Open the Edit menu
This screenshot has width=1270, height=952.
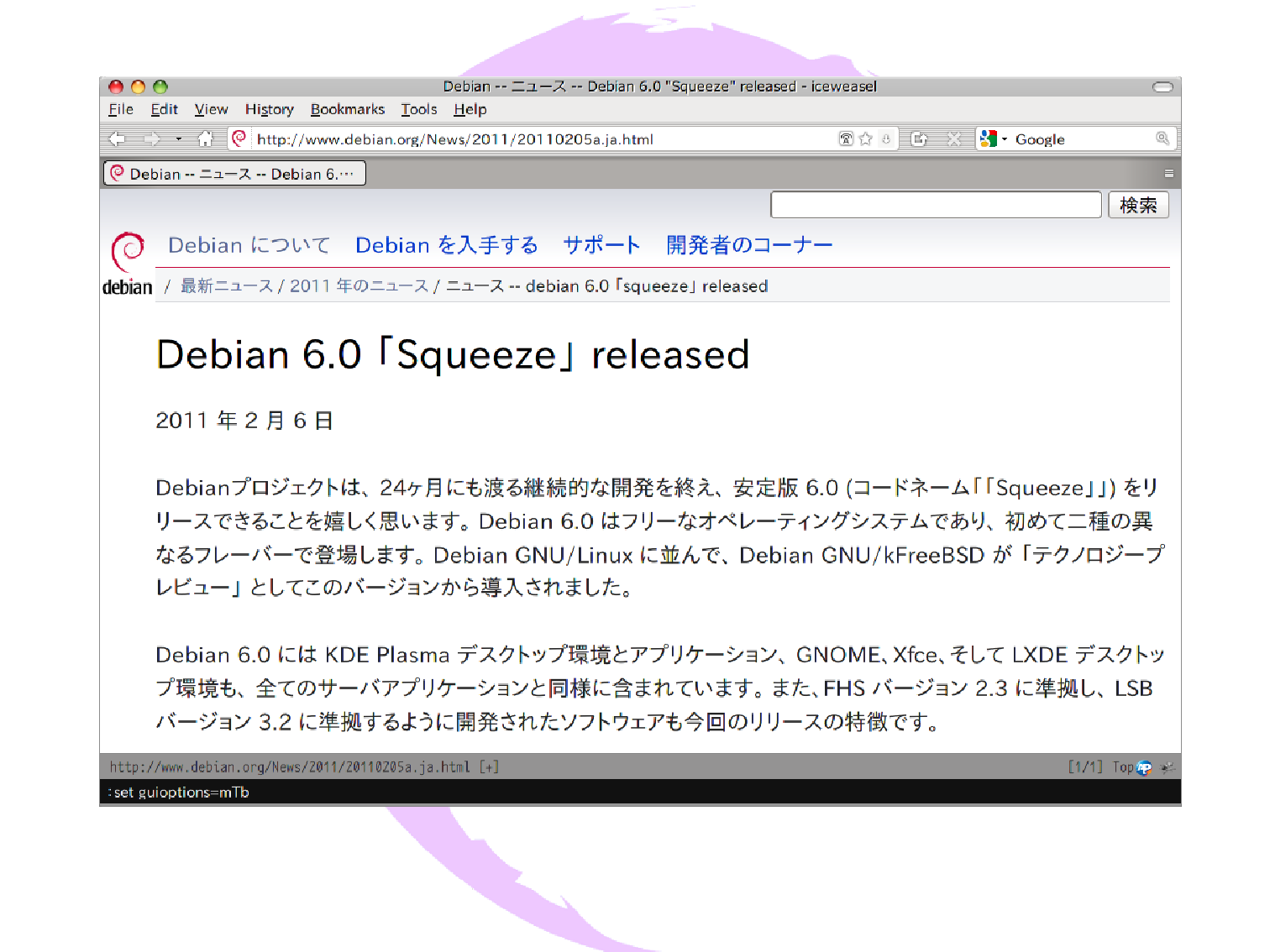164,109
